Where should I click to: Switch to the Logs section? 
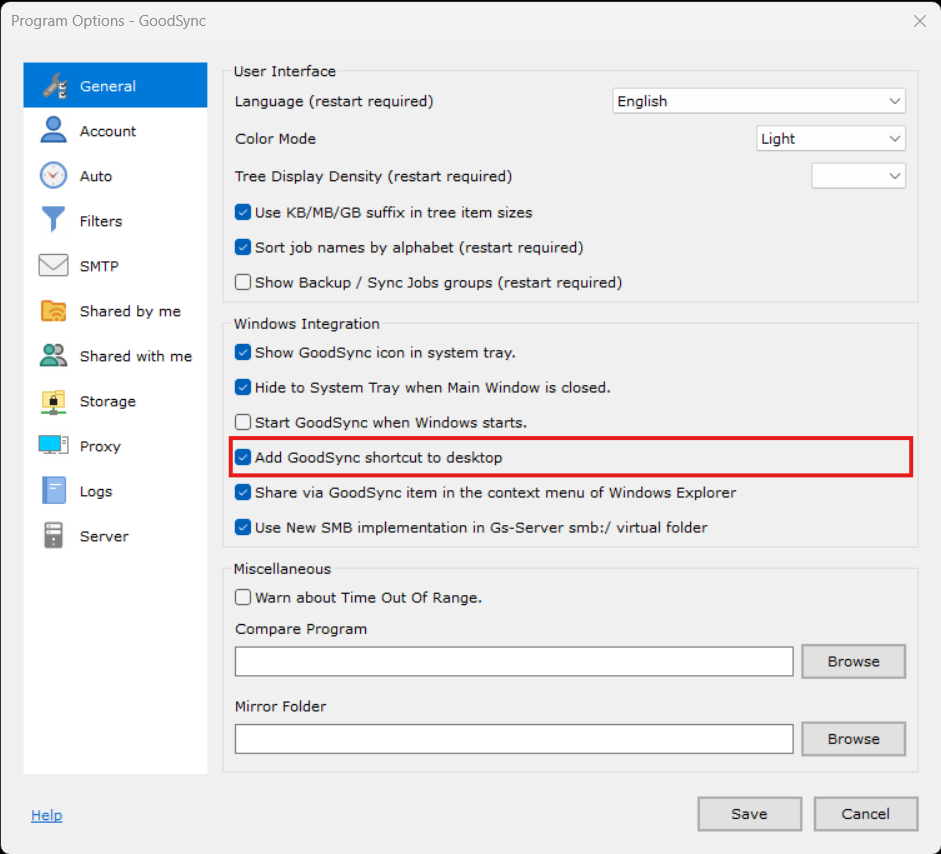pyautogui.click(x=96, y=491)
